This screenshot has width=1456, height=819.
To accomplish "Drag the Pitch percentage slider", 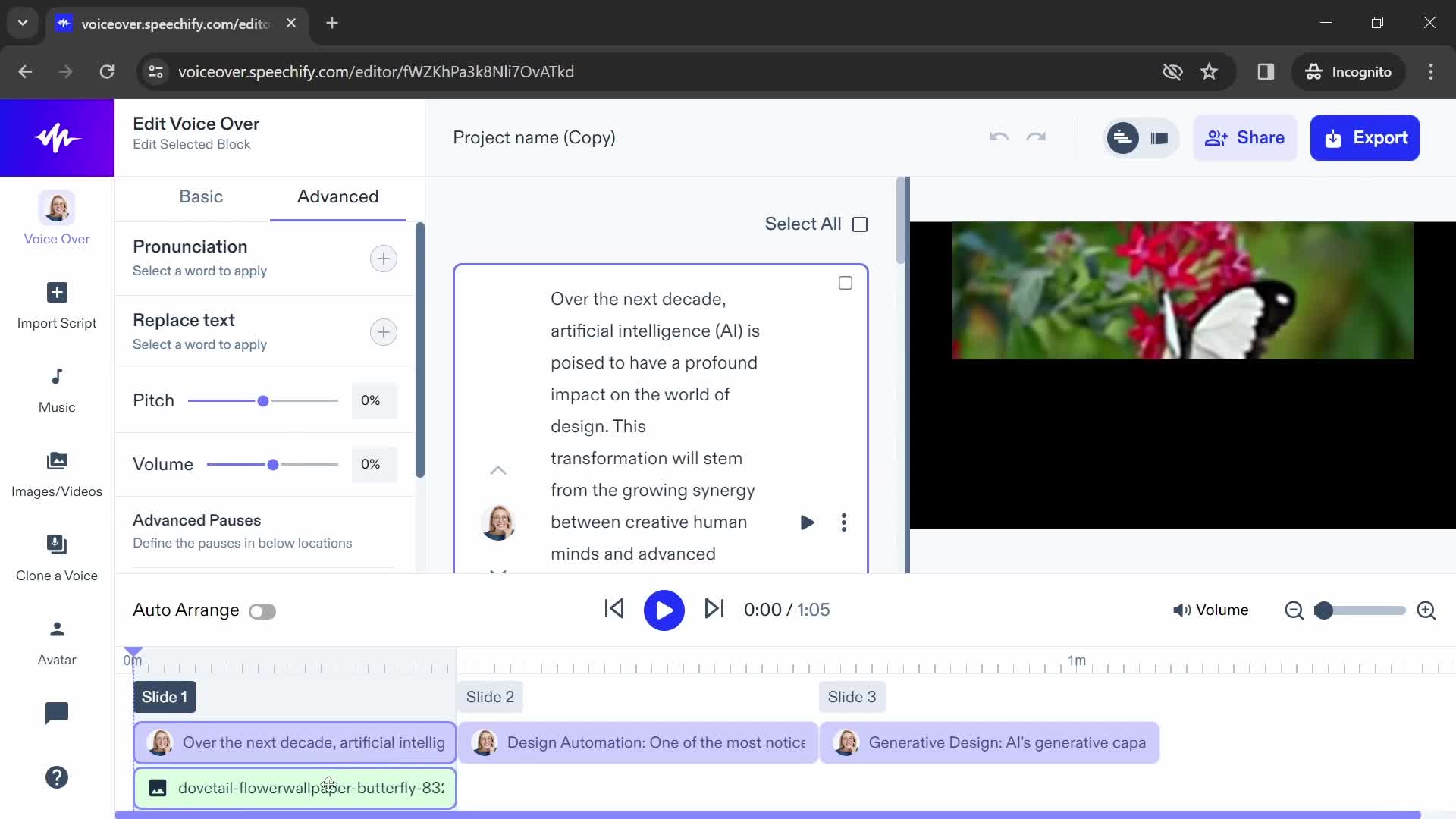I will [x=263, y=400].
